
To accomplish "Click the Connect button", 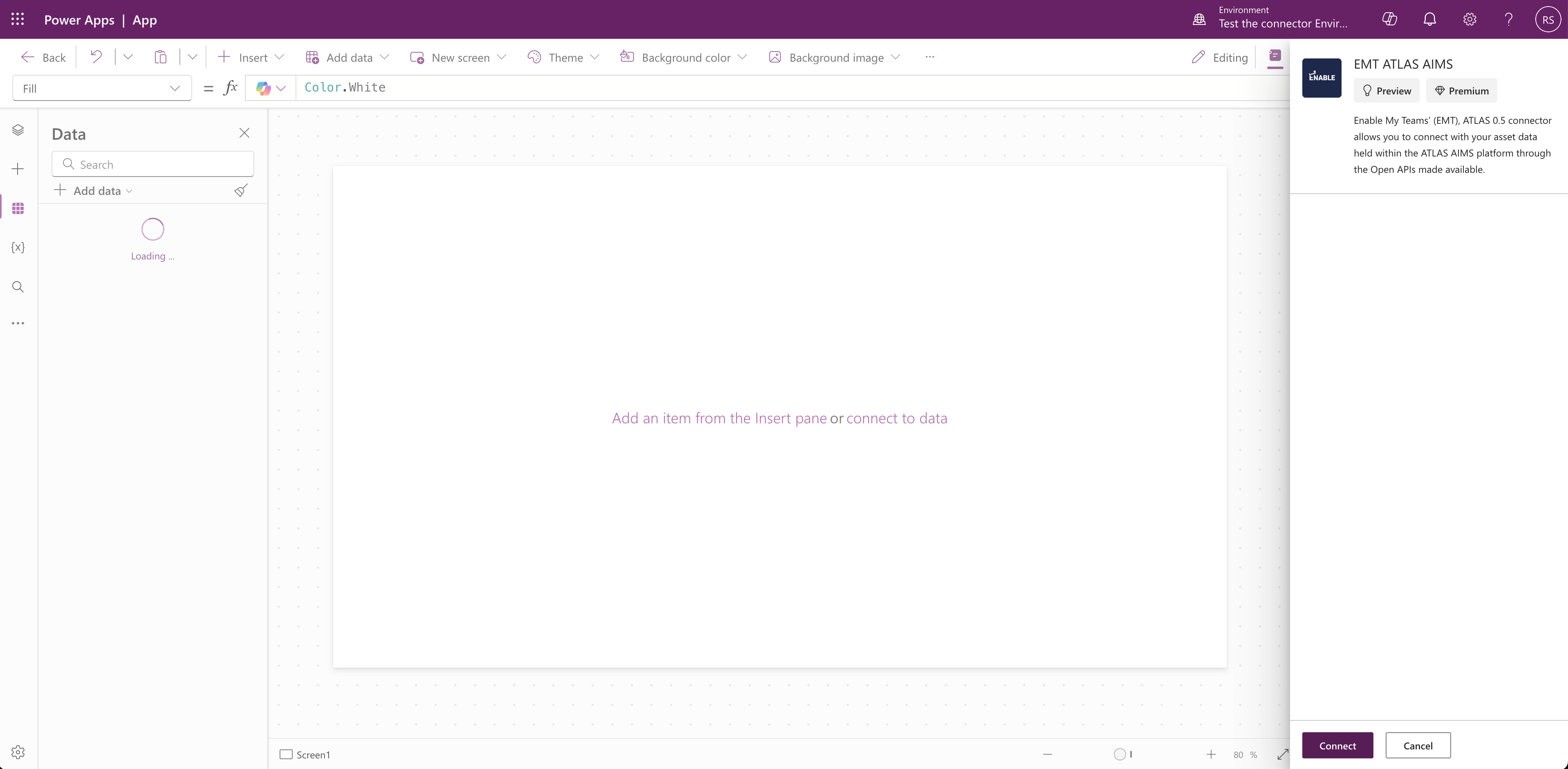I will [x=1337, y=745].
